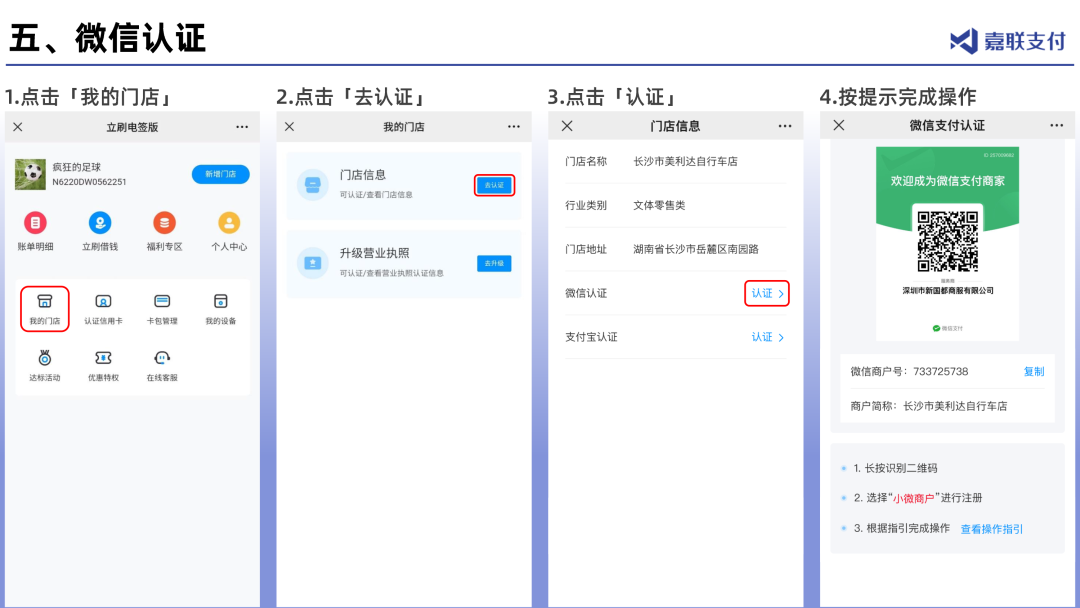
Task: Click 认证 in the 支付宝认证 row
Action: point(767,337)
